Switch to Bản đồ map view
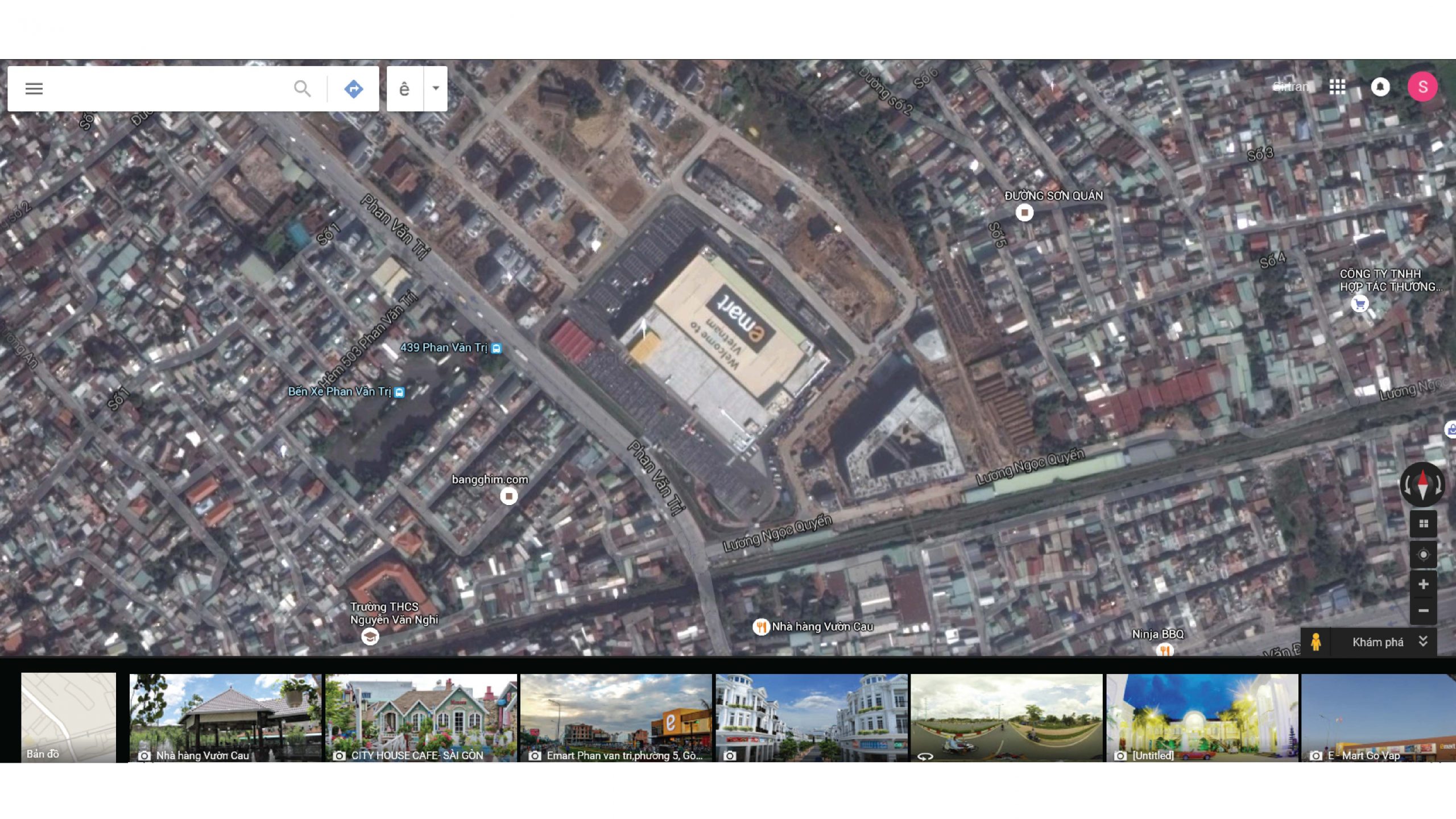1456x819 pixels. [68, 717]
